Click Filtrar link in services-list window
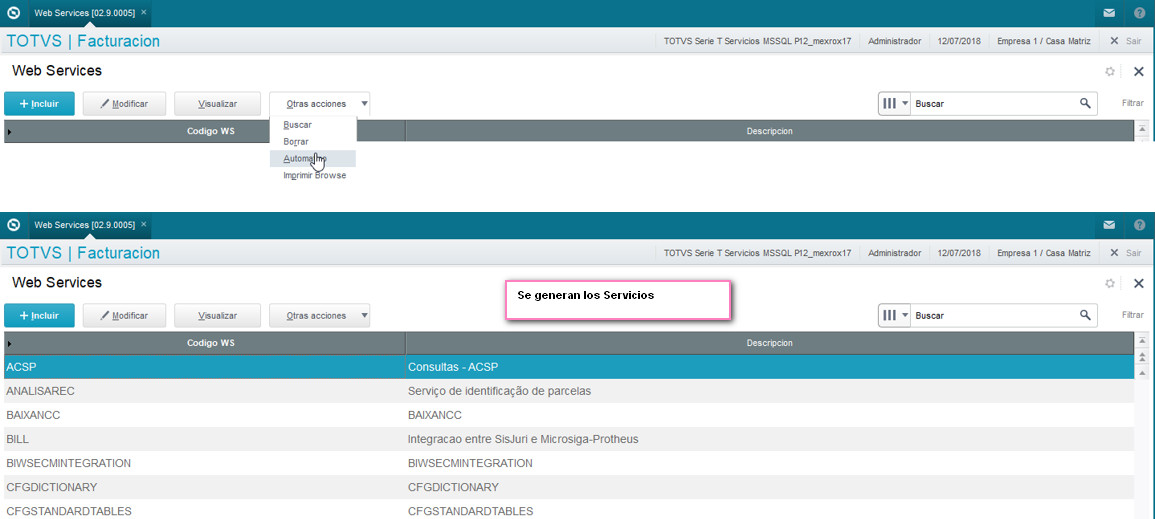The height and width of the screenshot is (519, 1155). tap(1132, 315)
